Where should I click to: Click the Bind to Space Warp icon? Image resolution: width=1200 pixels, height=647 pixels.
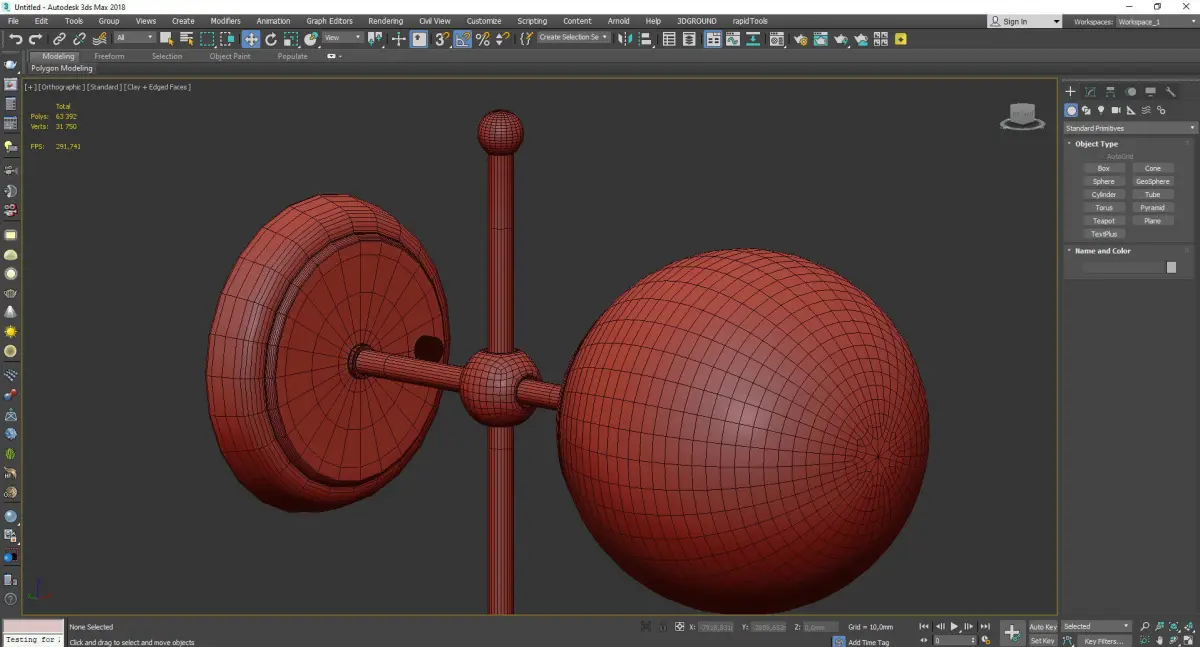point(99,38)
